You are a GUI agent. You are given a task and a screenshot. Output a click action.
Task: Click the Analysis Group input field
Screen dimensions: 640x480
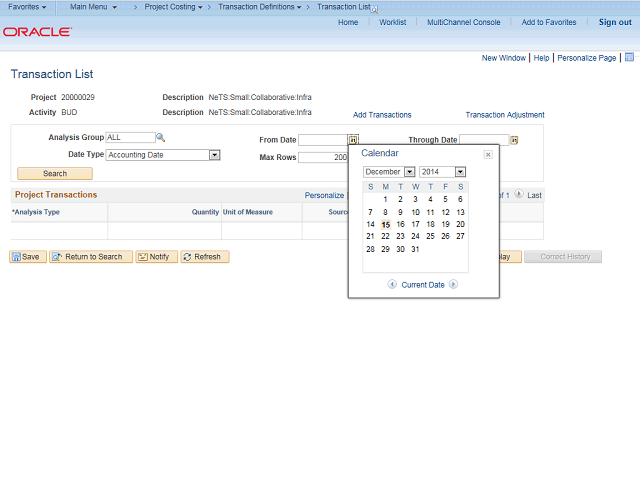(x=130, y=138)
